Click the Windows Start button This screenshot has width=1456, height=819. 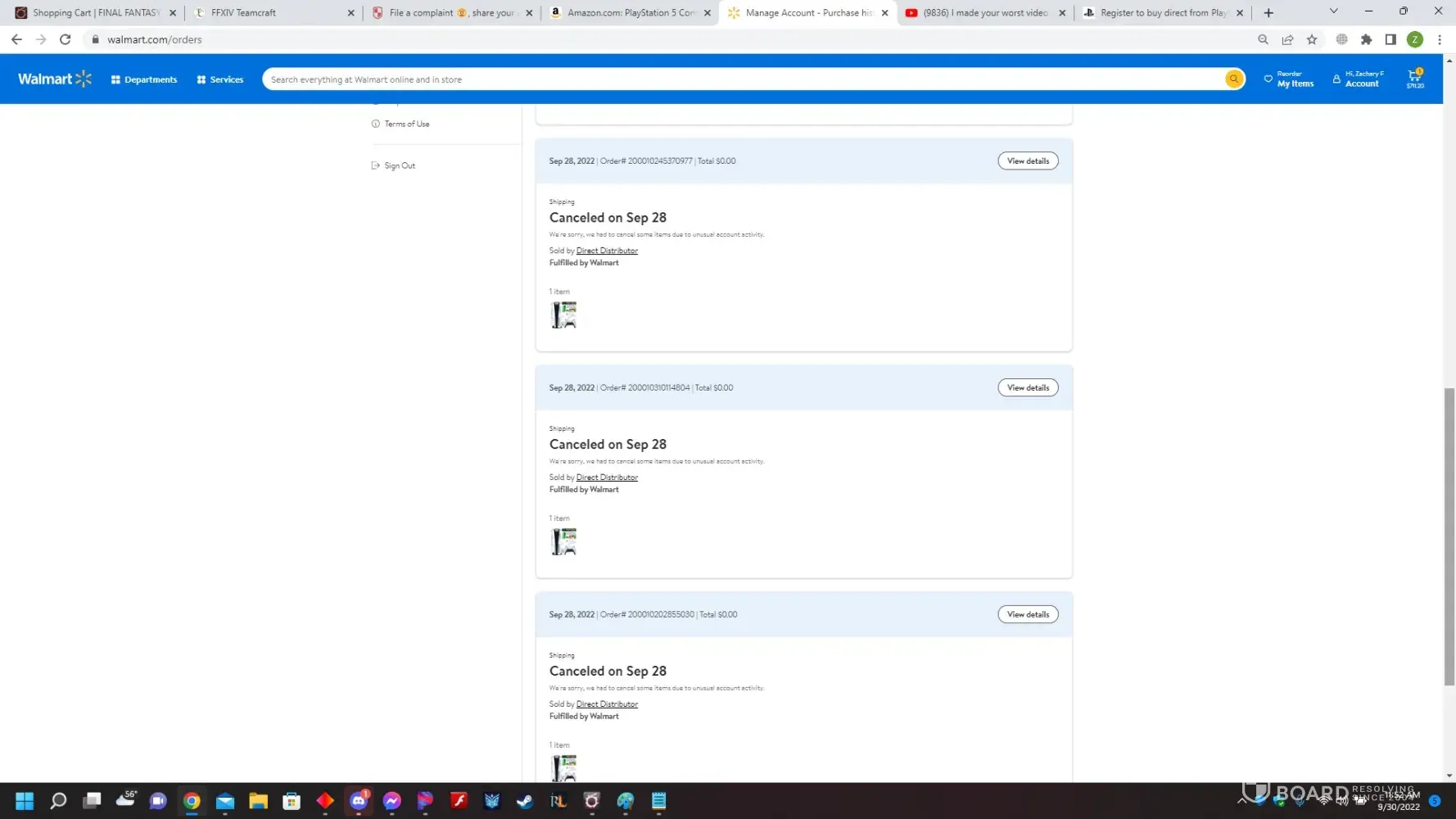point(25,801)
